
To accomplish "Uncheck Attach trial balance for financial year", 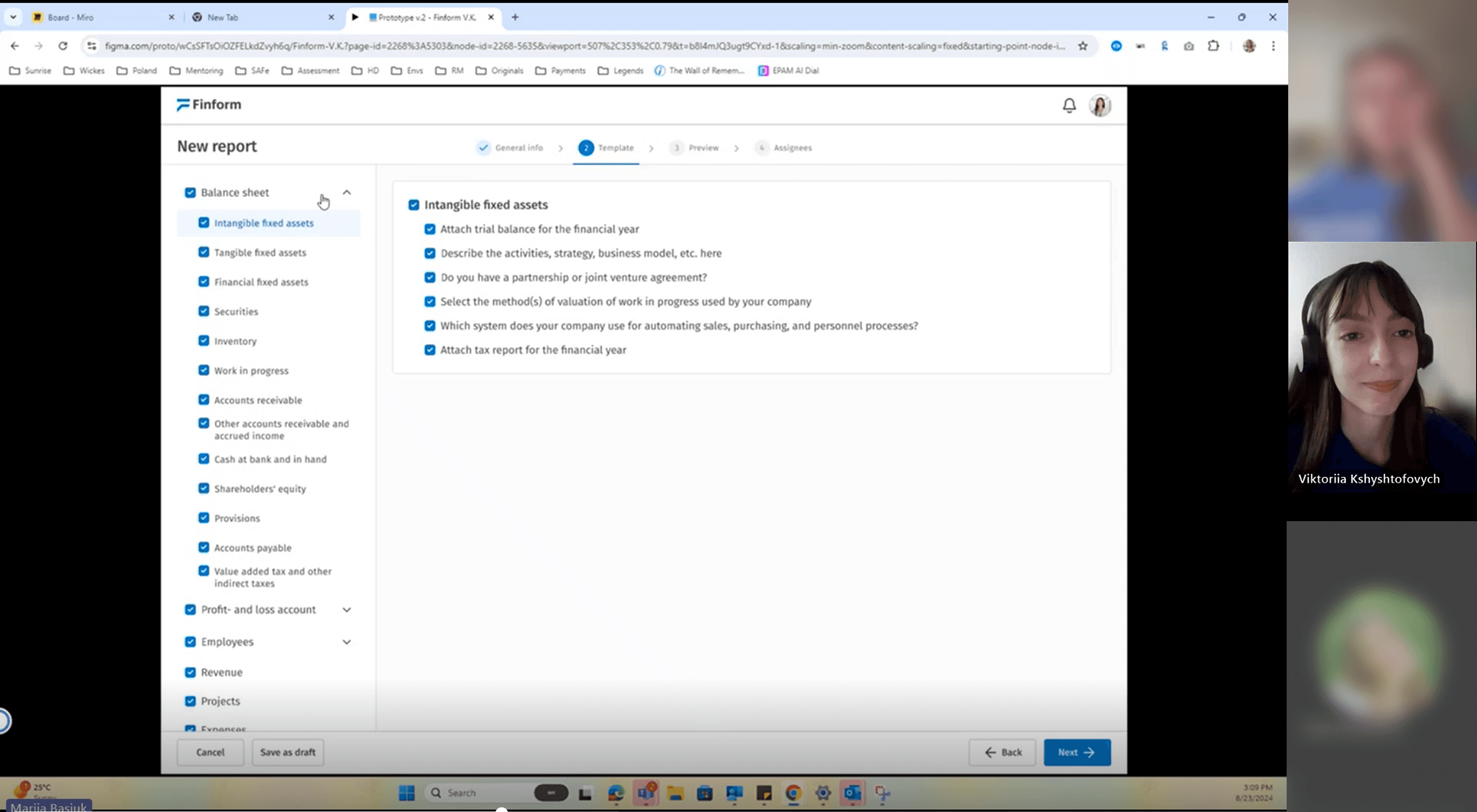I will tap(429, 229).
